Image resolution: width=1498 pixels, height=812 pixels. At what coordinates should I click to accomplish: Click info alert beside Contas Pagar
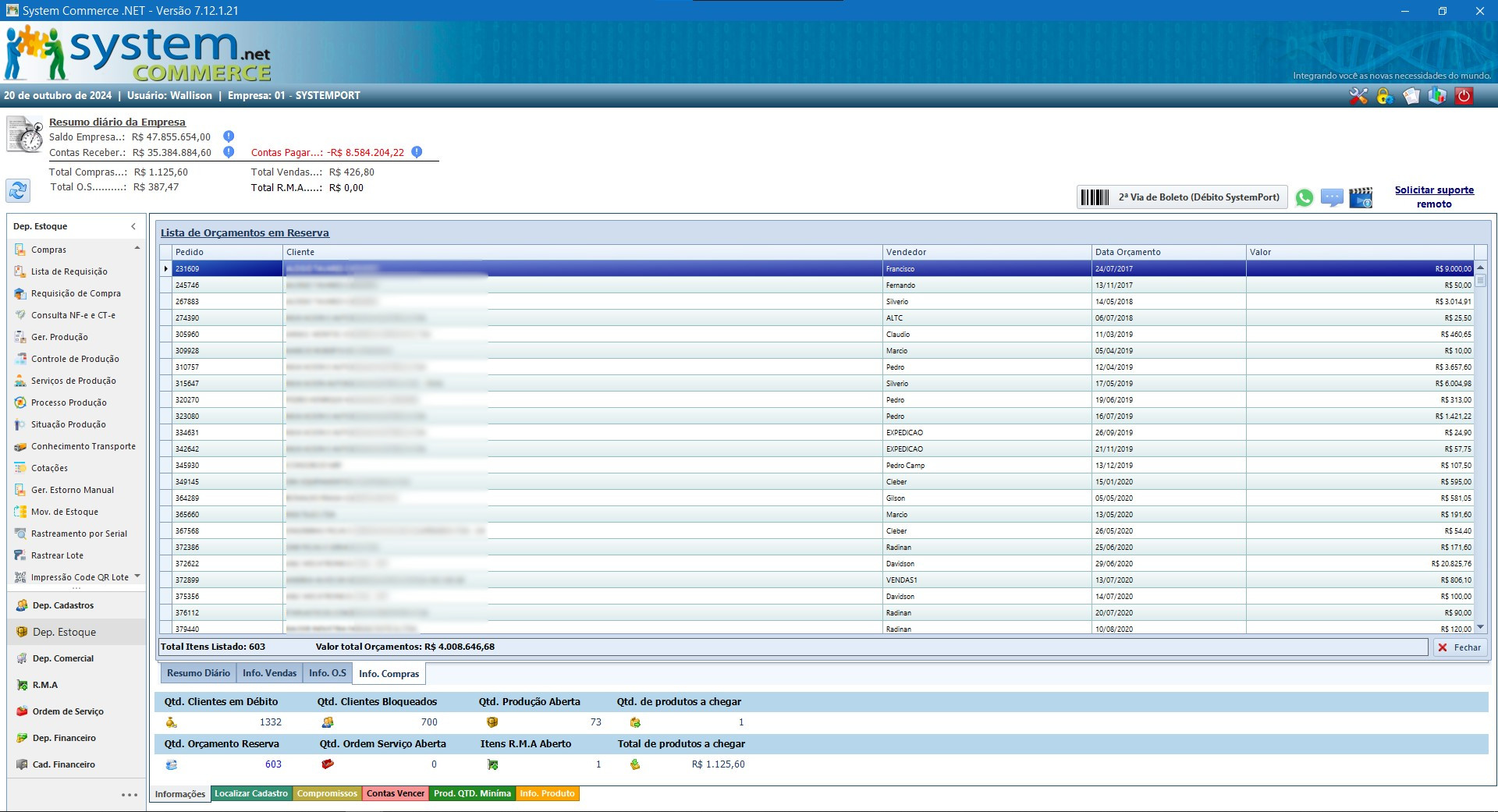tap(417, 152)
